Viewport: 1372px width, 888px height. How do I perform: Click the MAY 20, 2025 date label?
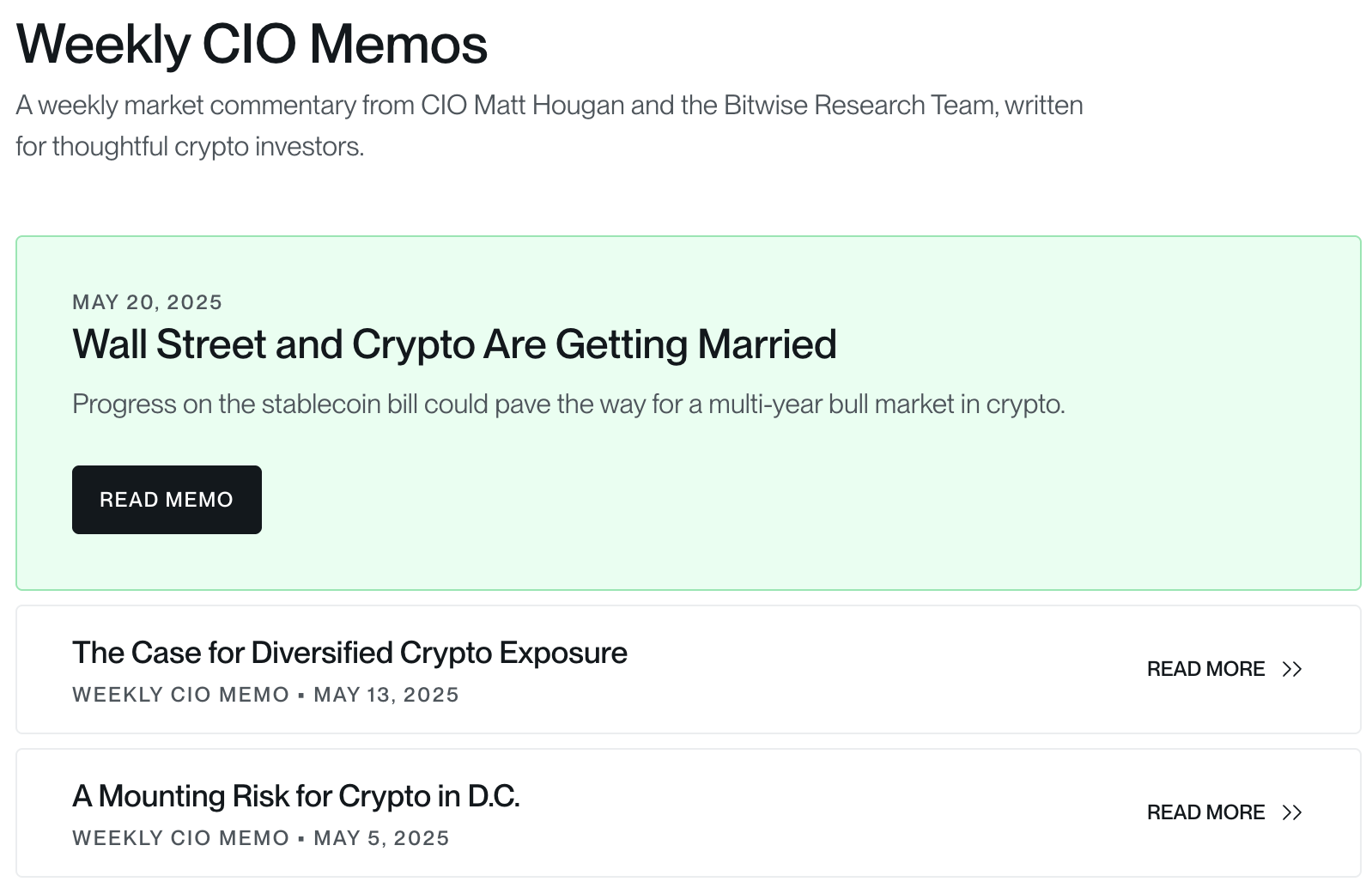(148, 302)
